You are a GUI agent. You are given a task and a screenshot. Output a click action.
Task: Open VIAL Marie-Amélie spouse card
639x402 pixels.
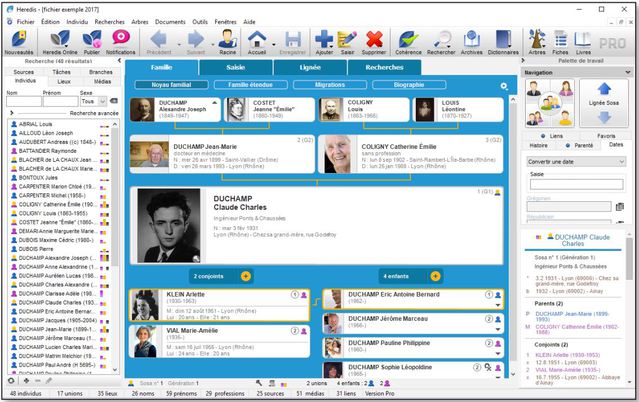[x=219, y=341]
